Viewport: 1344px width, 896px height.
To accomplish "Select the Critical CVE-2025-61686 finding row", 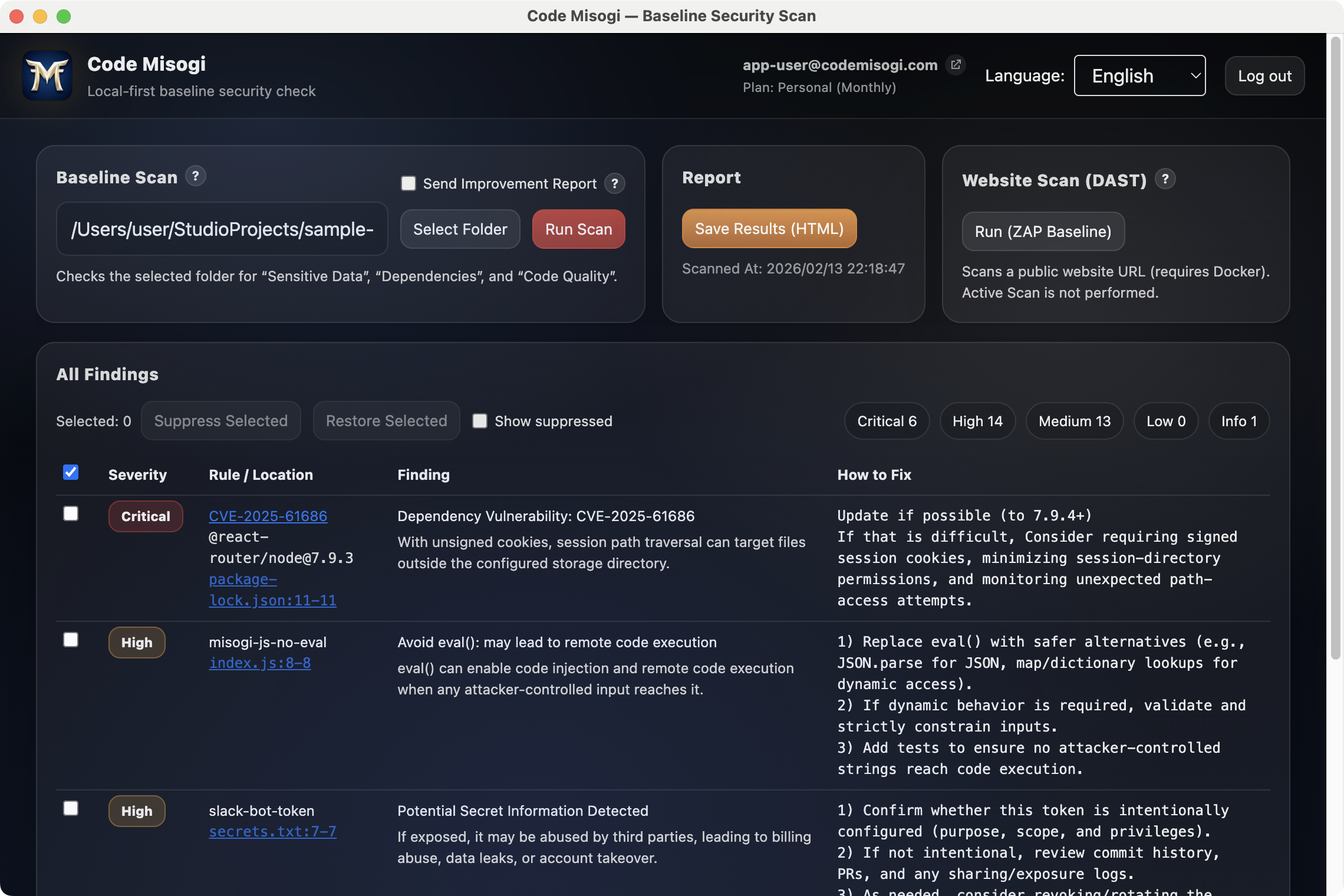I will 71,513.
